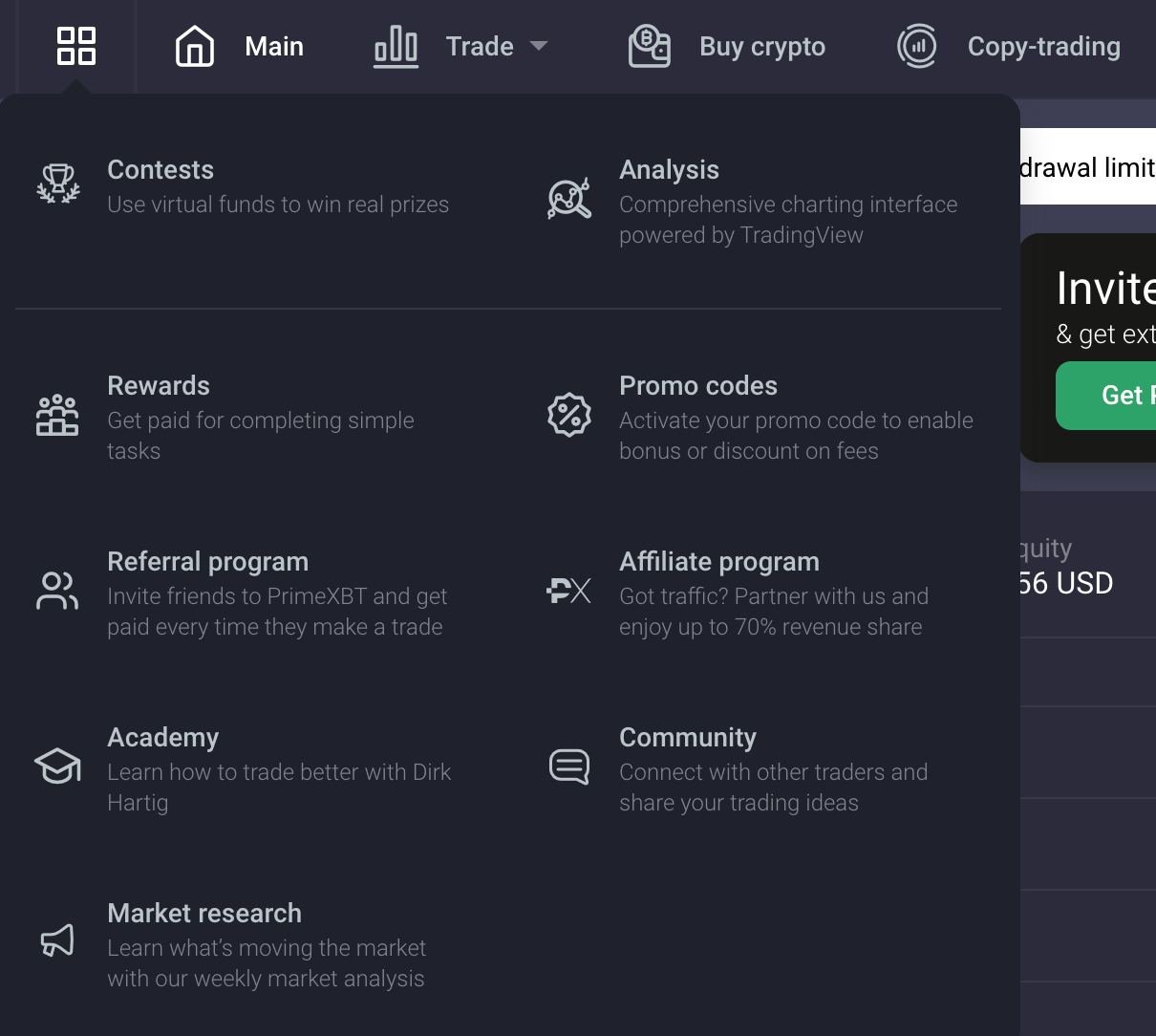1156x1036 pixels.
Task: Click the Academy graduation cap icon
Action: click(x=57, y=766)
